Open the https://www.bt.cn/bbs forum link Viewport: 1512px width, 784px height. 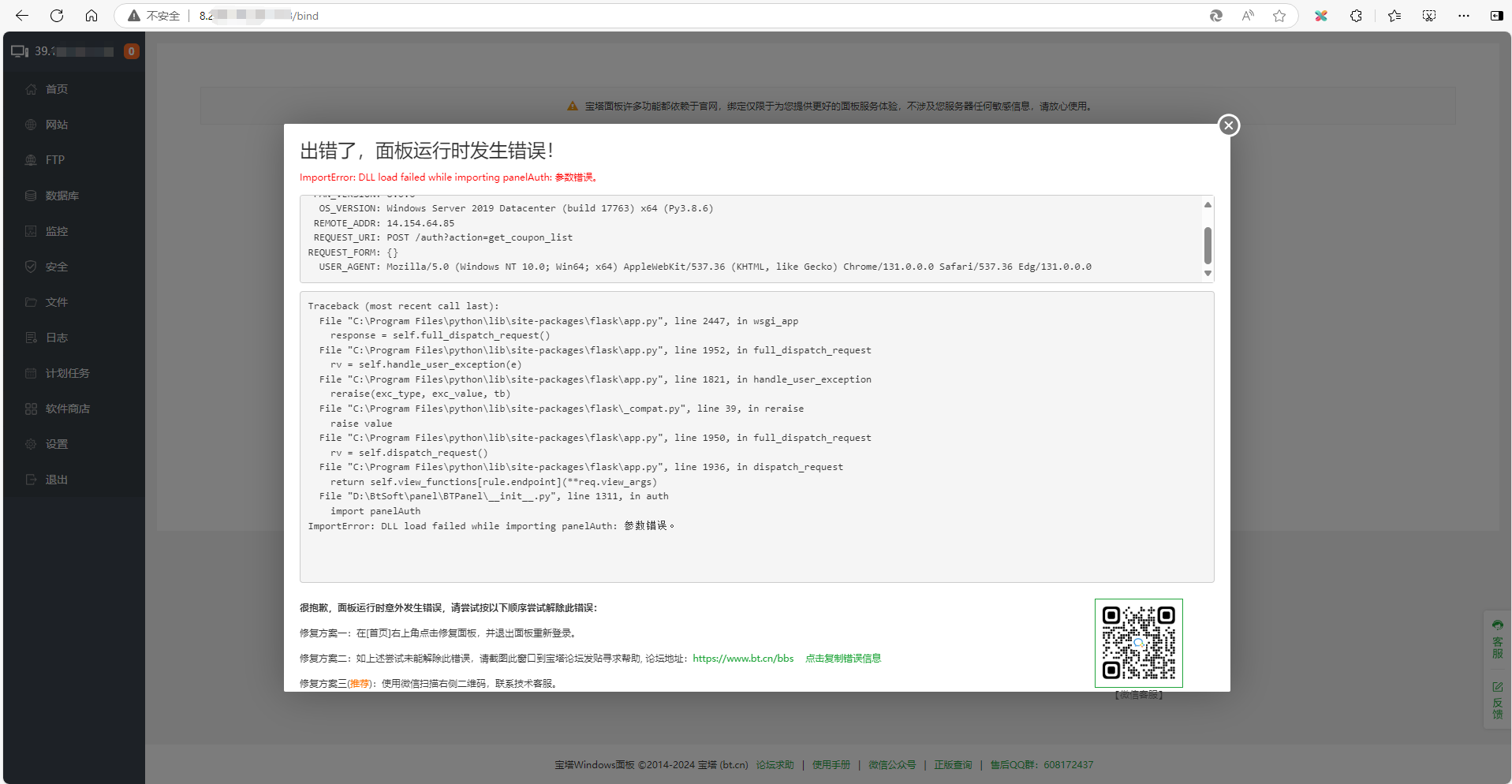click(x=743, y=659)
